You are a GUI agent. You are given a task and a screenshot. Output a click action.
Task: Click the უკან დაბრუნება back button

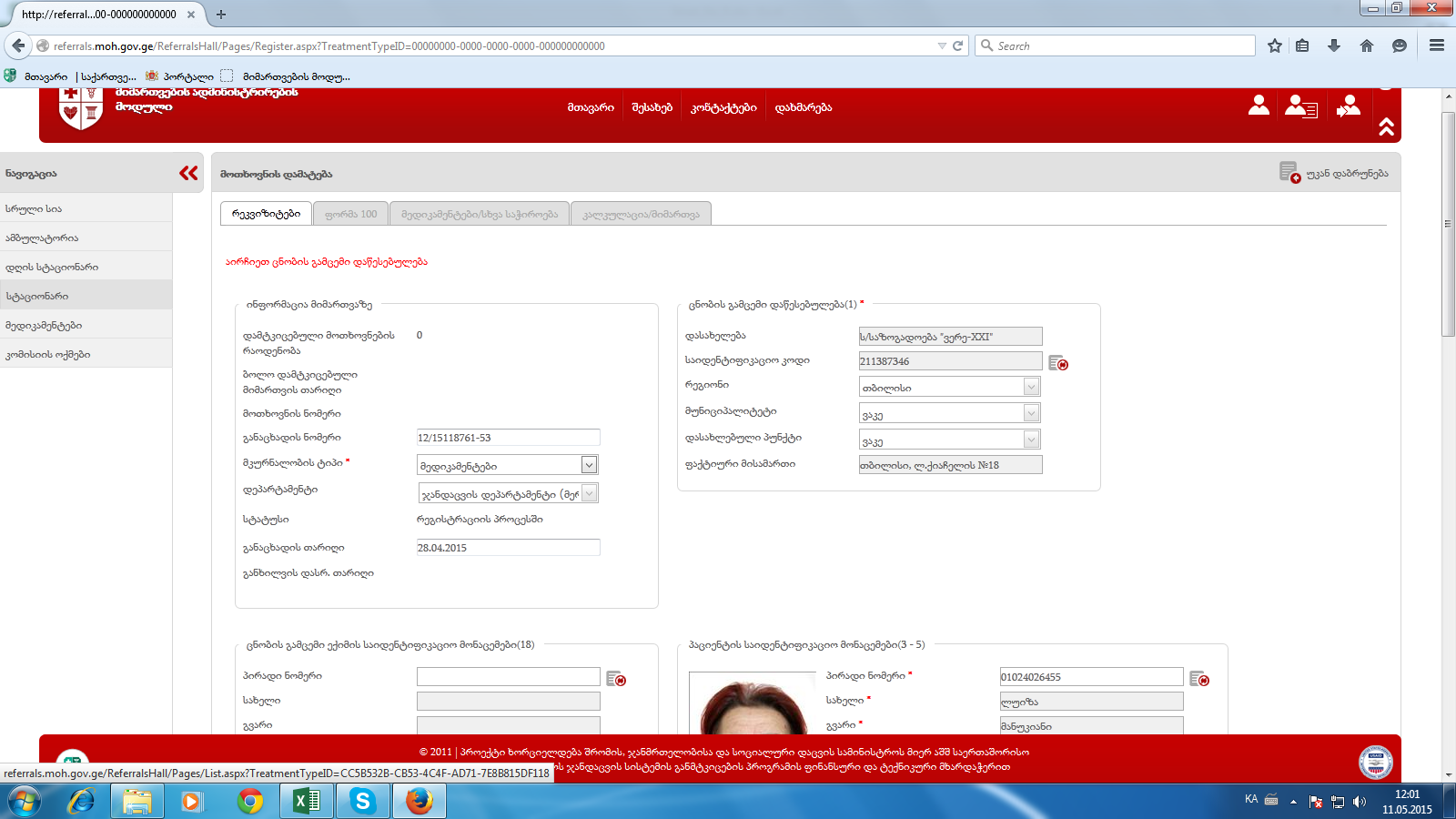[1334, 173]
